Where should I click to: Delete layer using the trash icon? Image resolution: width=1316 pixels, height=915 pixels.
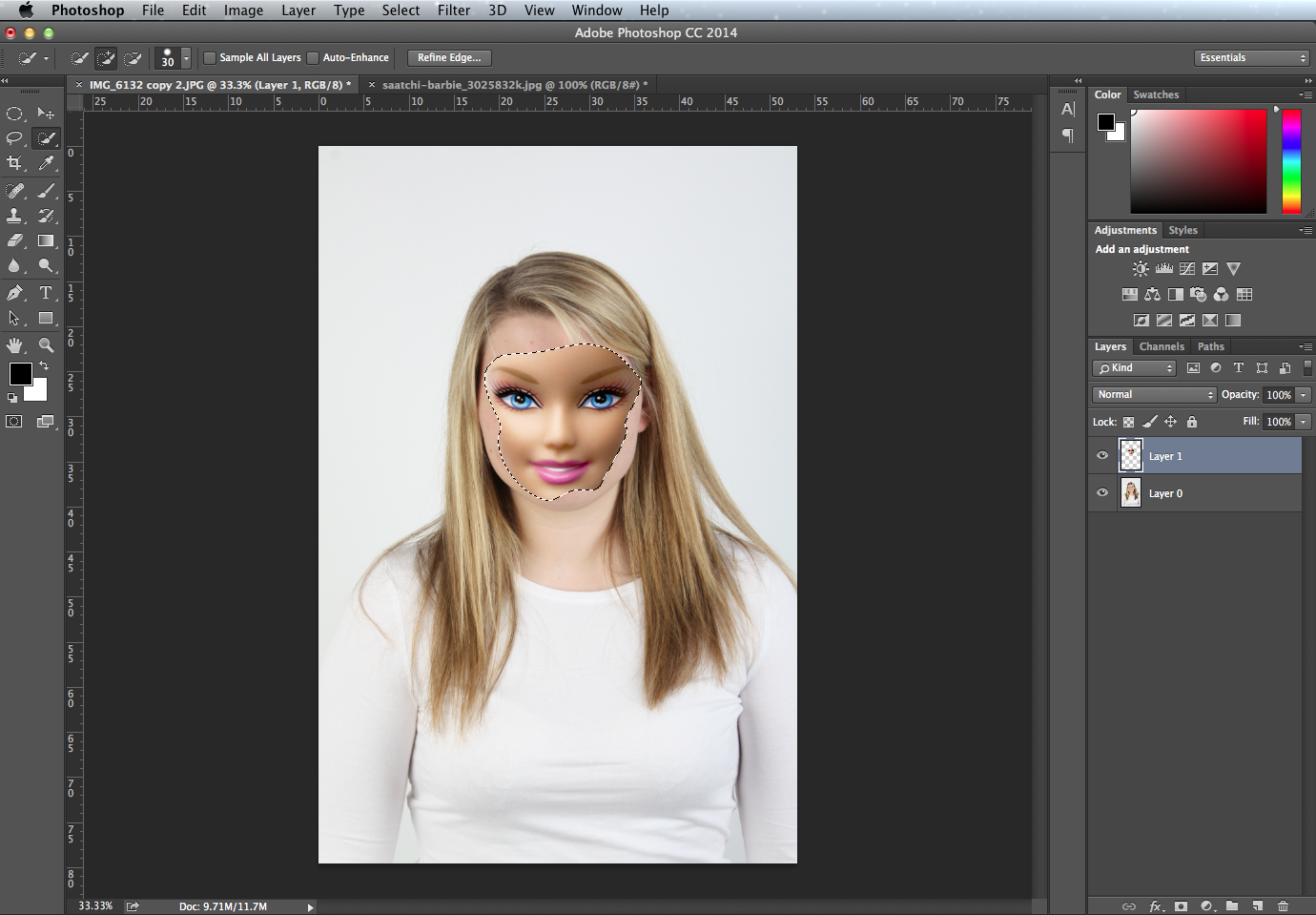(x=1283, y=905)
